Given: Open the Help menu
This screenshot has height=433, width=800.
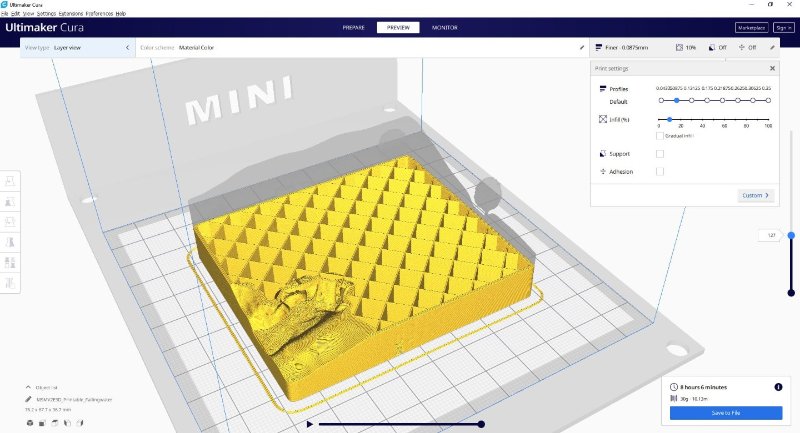Looking at the screenshot, I should tap(120, 14).
